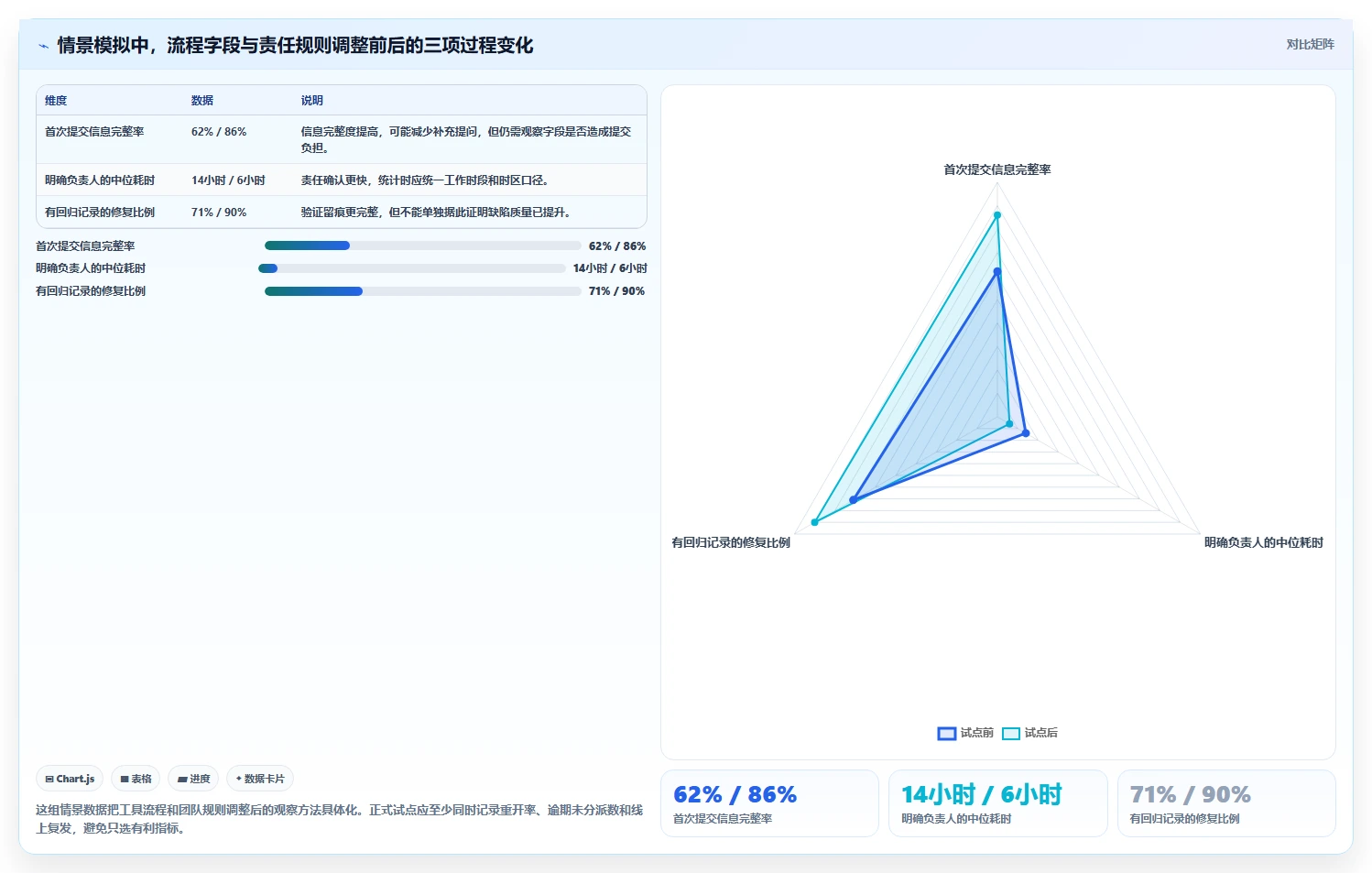Select table cell 首次提交信息完整率
1372x873 pixels.
tap(94, 132)
